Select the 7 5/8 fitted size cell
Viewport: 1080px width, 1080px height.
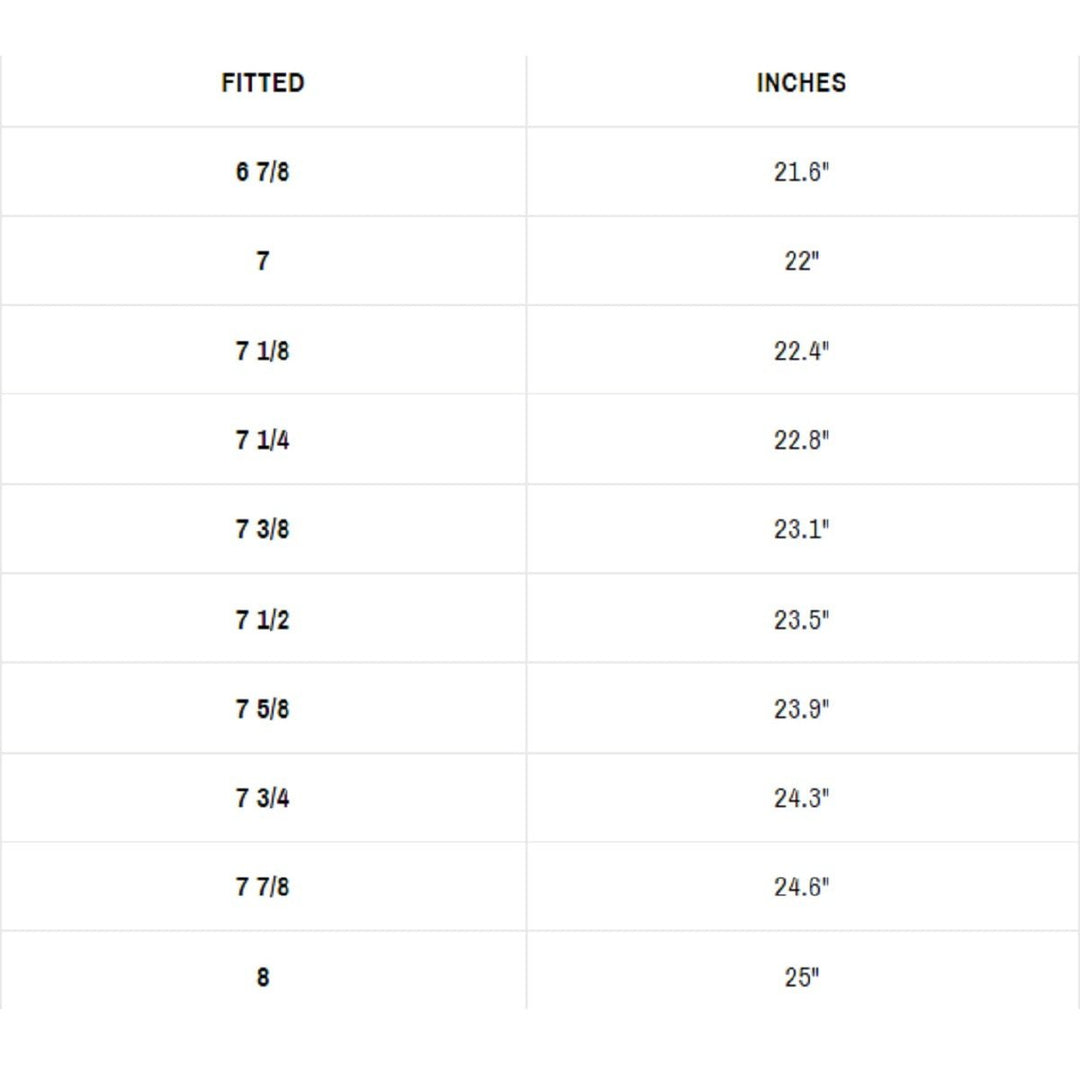tap(262, 709)
